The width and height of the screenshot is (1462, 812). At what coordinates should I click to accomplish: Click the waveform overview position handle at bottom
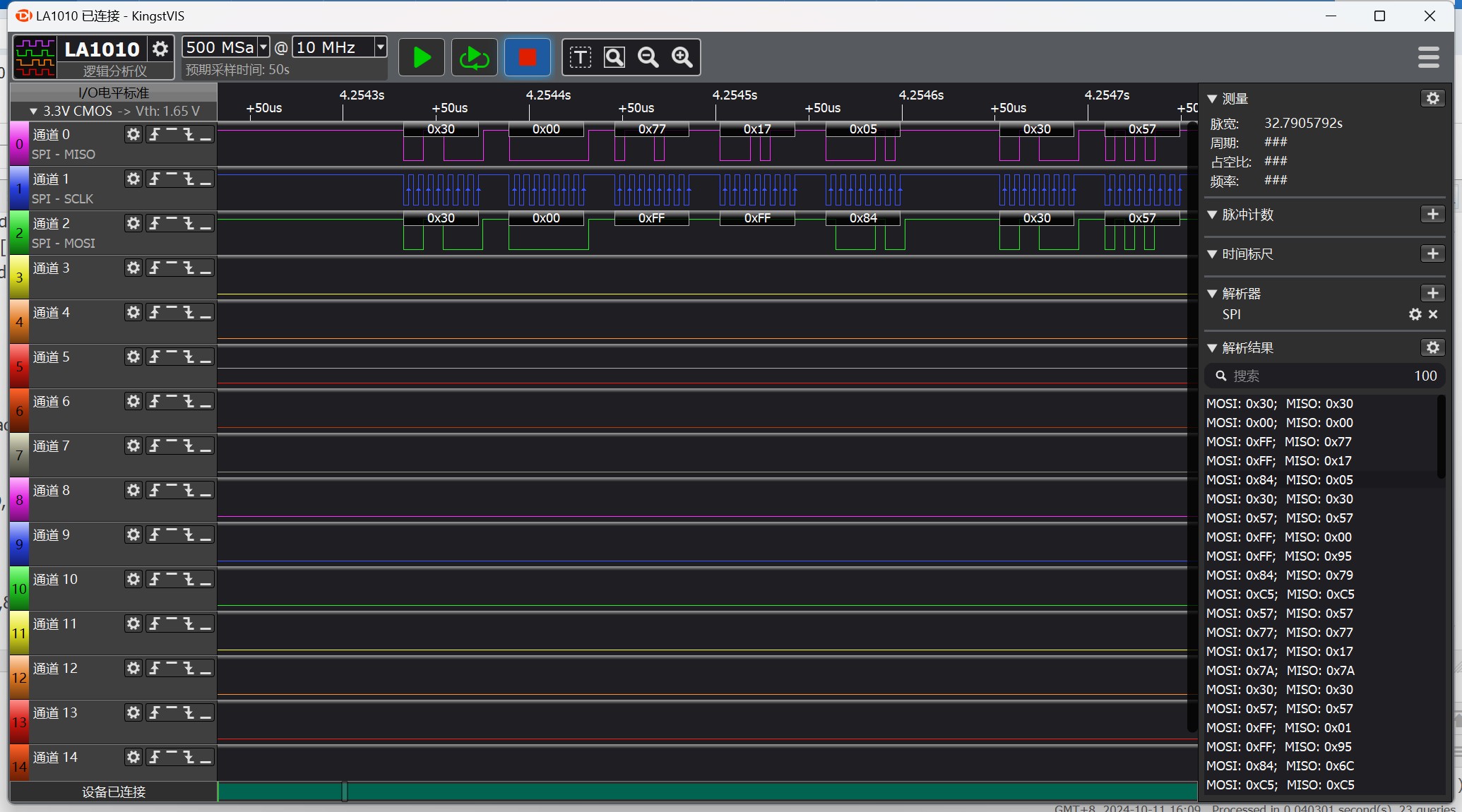345,792
